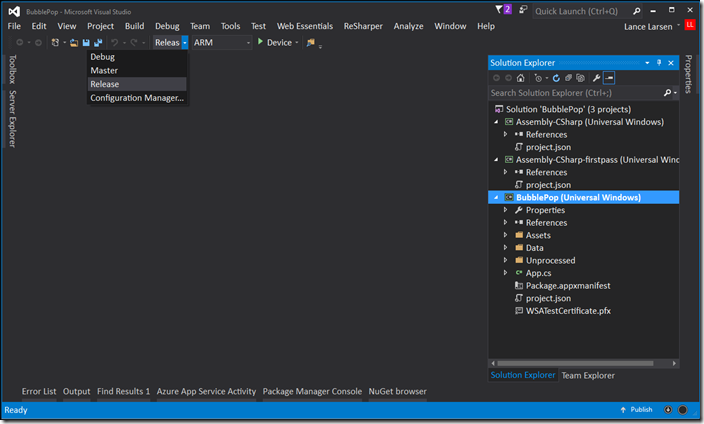This screenshot has height=424, width=704.
Task: Select Release from configuration list
Action: pyautogui.click(x=137, y=84)
